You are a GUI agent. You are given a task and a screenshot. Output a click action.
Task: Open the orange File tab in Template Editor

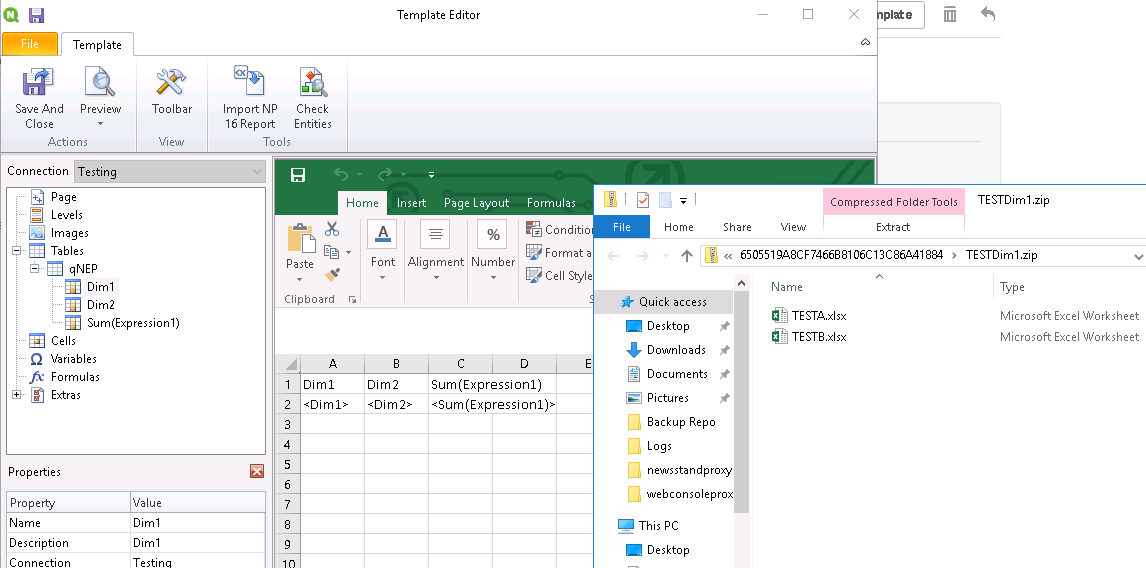30,44
